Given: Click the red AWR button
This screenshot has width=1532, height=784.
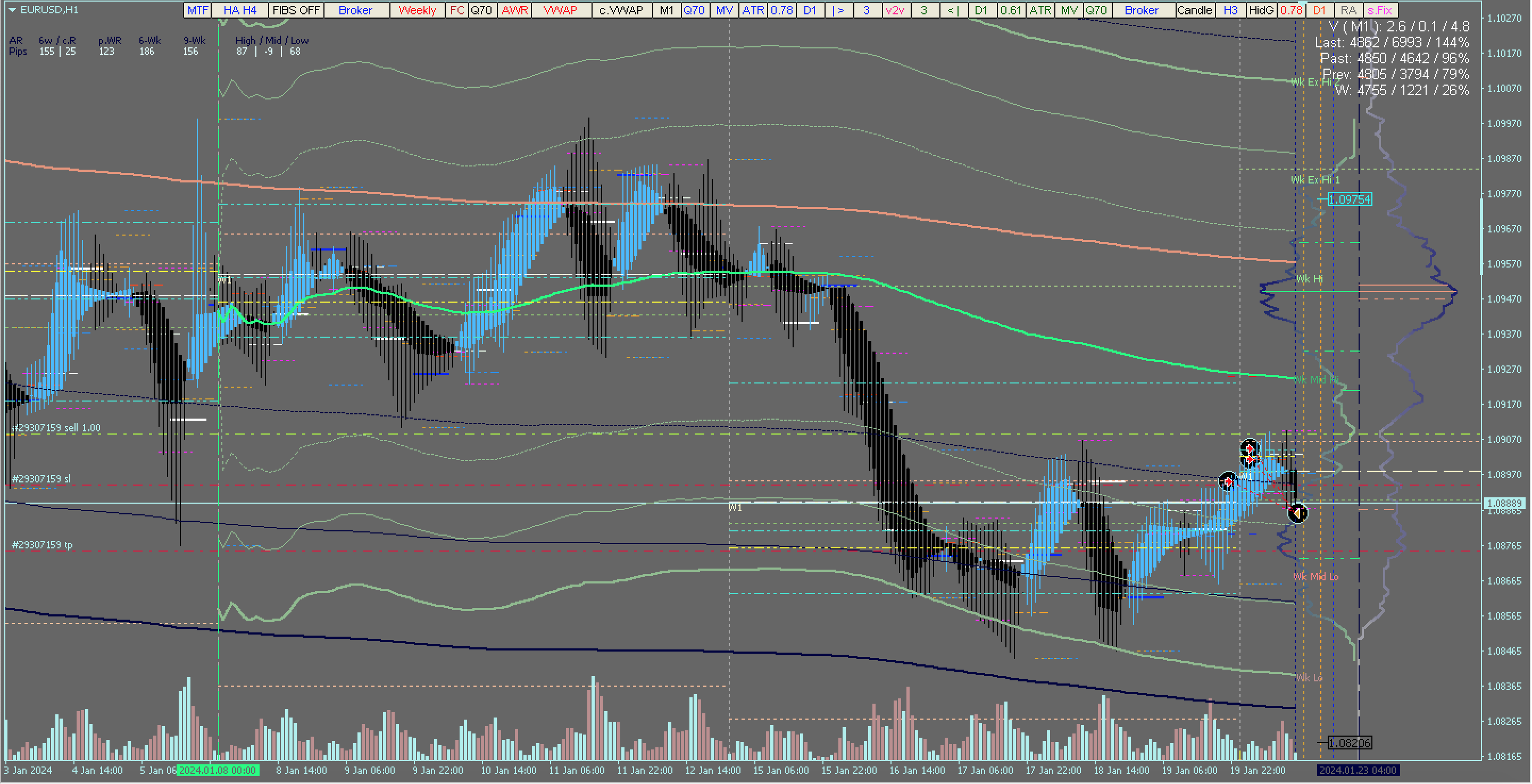Looking at the screenshot, I should click(514, 10).
